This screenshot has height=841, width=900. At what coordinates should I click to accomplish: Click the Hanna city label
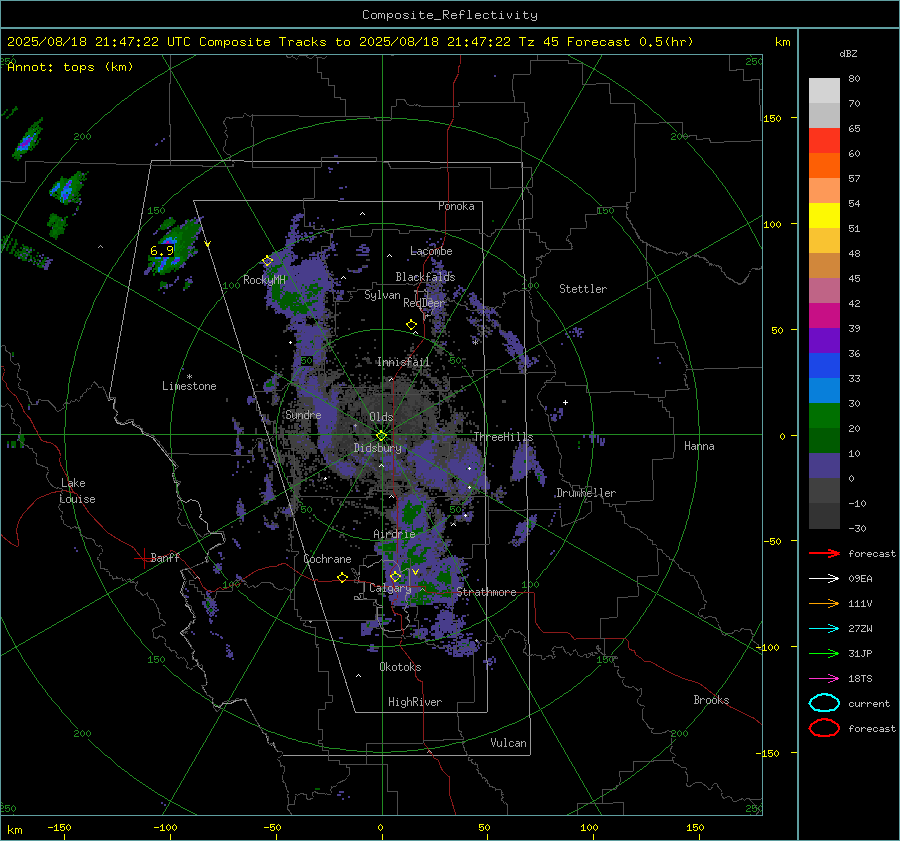699,446
